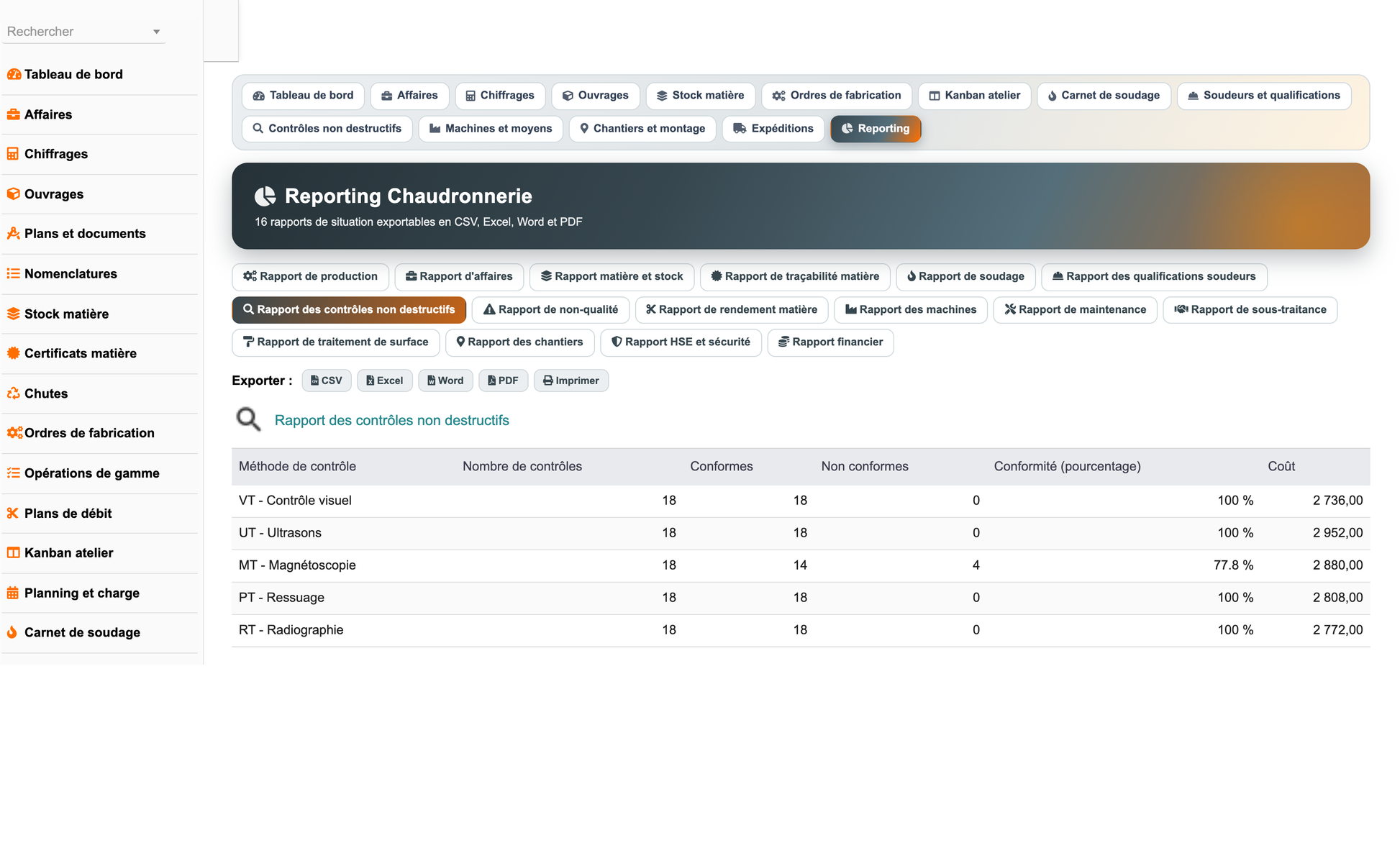The width and height of the screenshot is (1400, 866).
Task: Show Rapport d'affaires
Action: coord(459,277)
